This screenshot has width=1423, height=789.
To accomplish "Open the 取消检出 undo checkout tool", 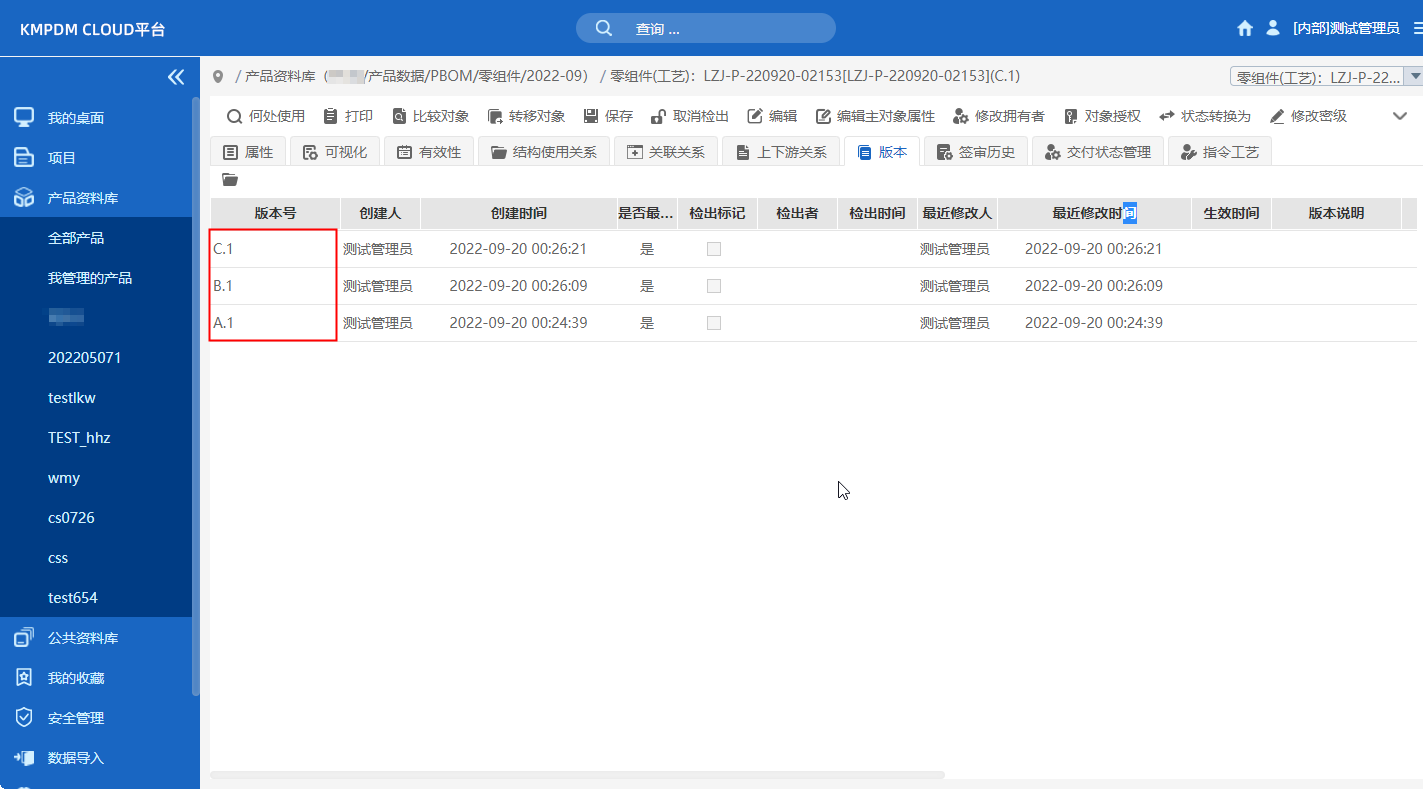I will point(690,116).
